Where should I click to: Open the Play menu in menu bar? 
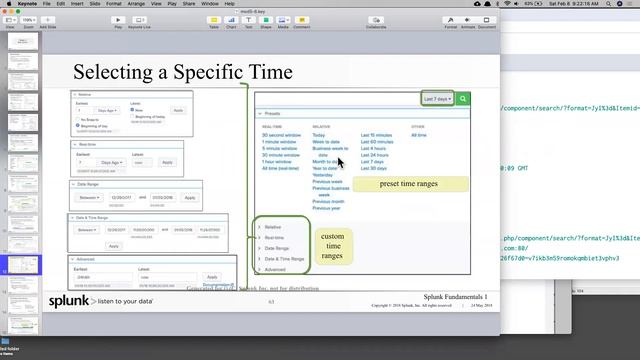[172, 4]
